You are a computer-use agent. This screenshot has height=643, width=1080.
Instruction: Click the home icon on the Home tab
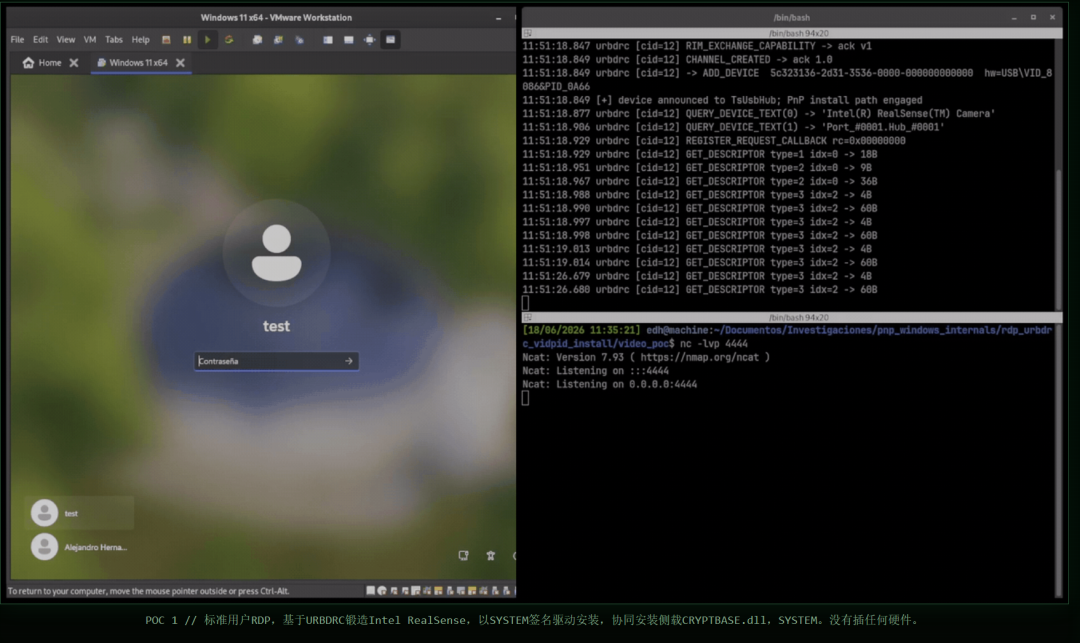click(x=28, y=63)
